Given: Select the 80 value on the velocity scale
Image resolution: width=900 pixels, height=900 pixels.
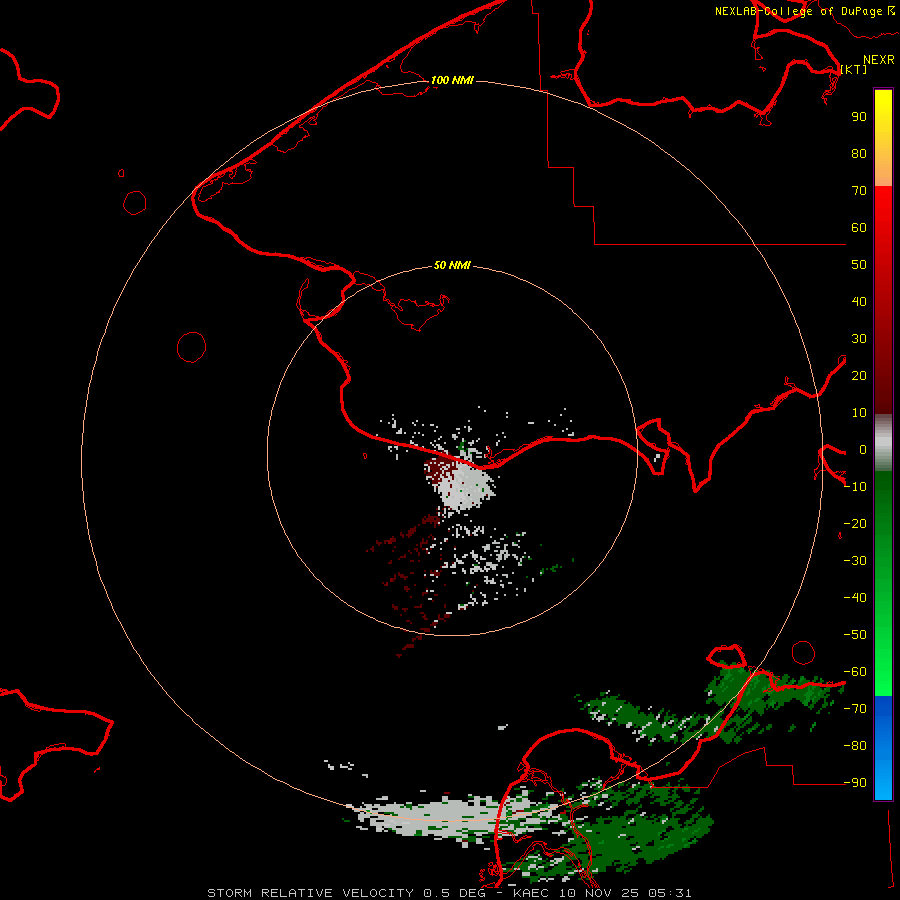Looking at the screenshot, I should click(859, 154).
